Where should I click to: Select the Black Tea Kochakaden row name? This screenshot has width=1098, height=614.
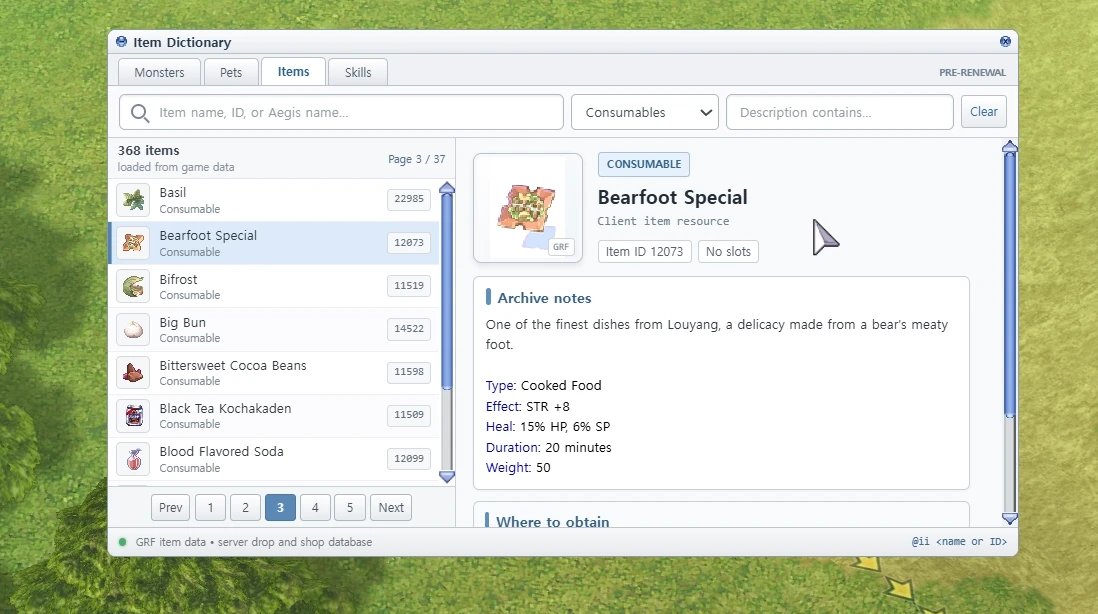point(225,408)
